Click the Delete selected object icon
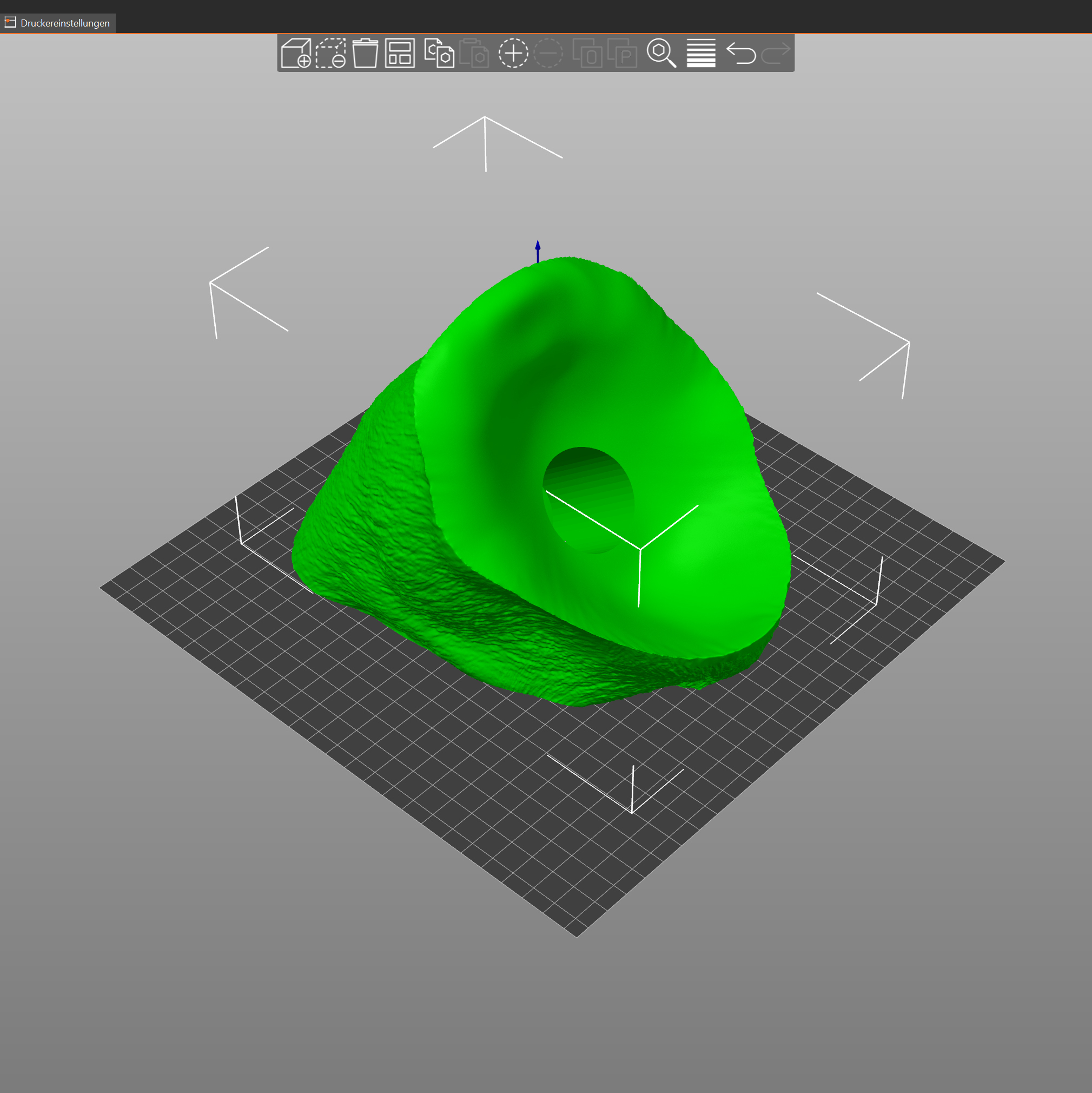 tap(330, 53)
